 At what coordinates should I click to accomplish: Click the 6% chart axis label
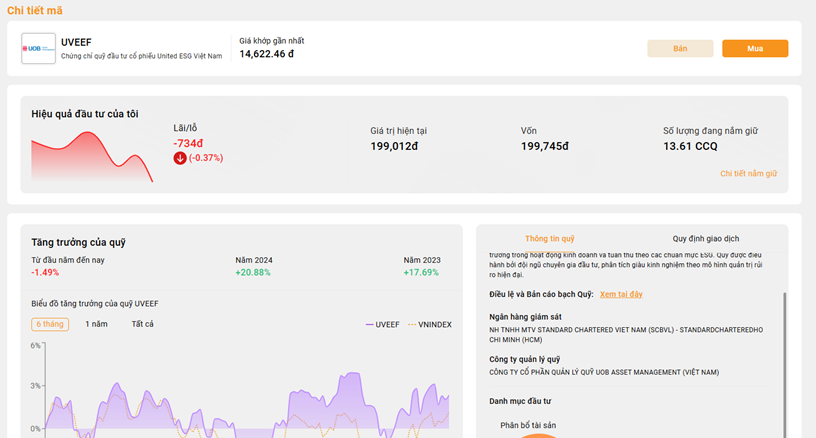pos(35,345)
